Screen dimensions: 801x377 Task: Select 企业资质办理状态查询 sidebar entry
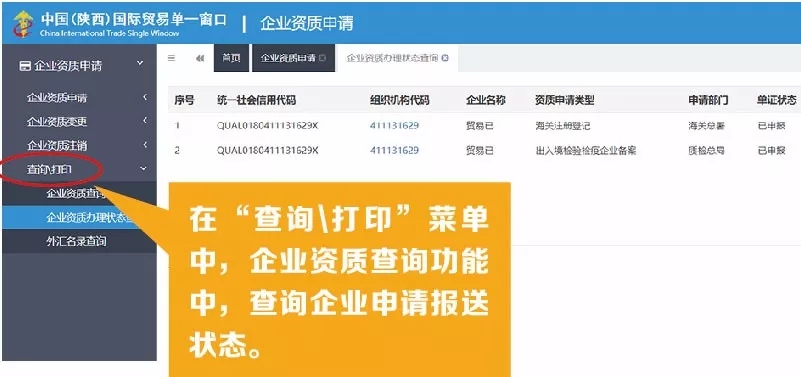click(x=79, y=217)
